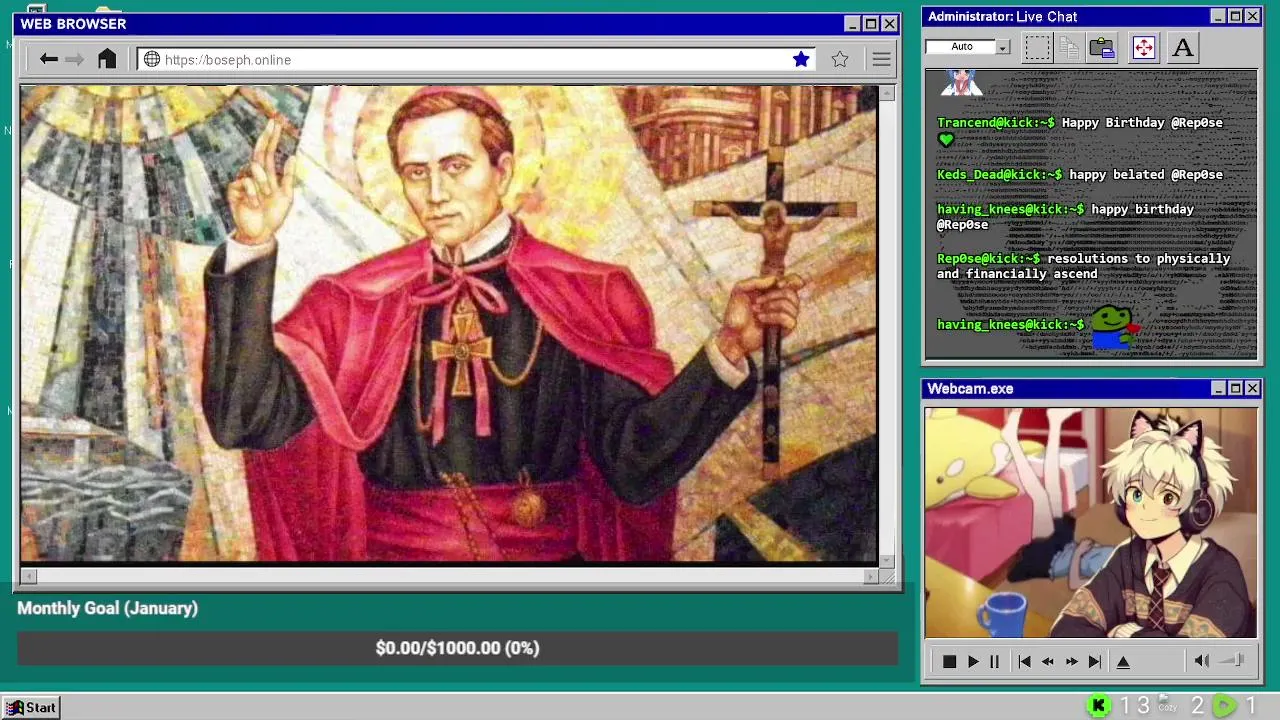Image resolution: width=1280 pixels, height=720 pixels.
Task: Go forward in the web browser
Action: click(74, 59)
